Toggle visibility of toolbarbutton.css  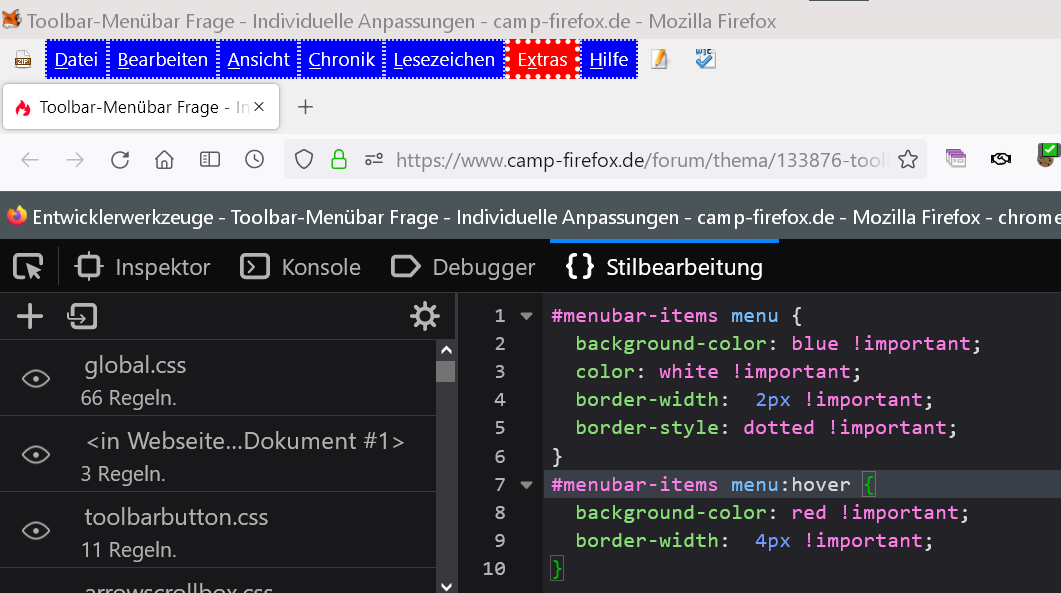[36, 530]
